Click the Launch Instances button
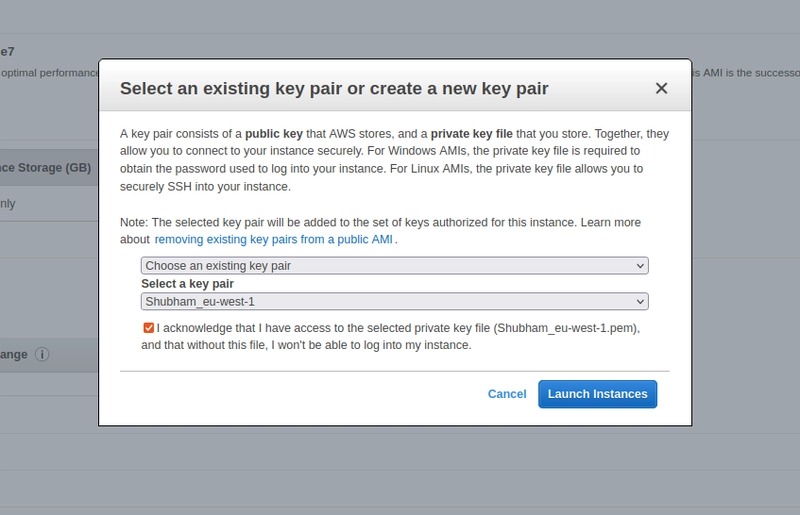This screenshot has width=800, height=515. tap(597, 394)
